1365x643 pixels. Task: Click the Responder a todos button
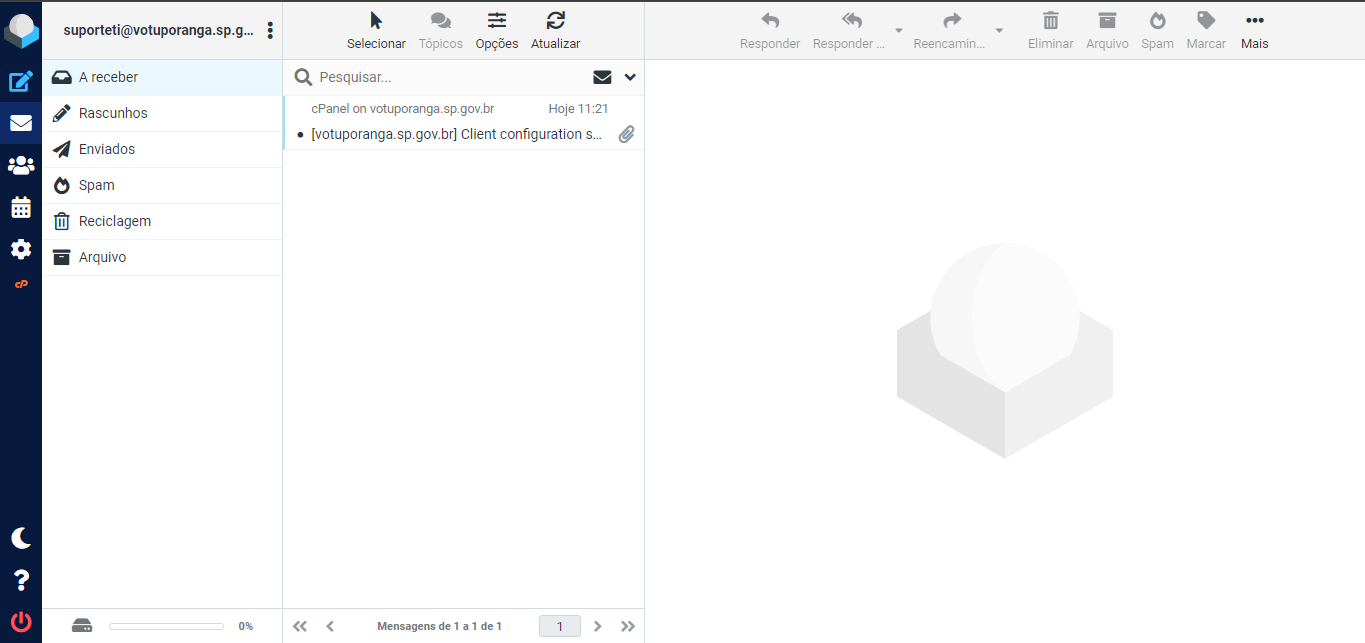(x=849, y=31)
